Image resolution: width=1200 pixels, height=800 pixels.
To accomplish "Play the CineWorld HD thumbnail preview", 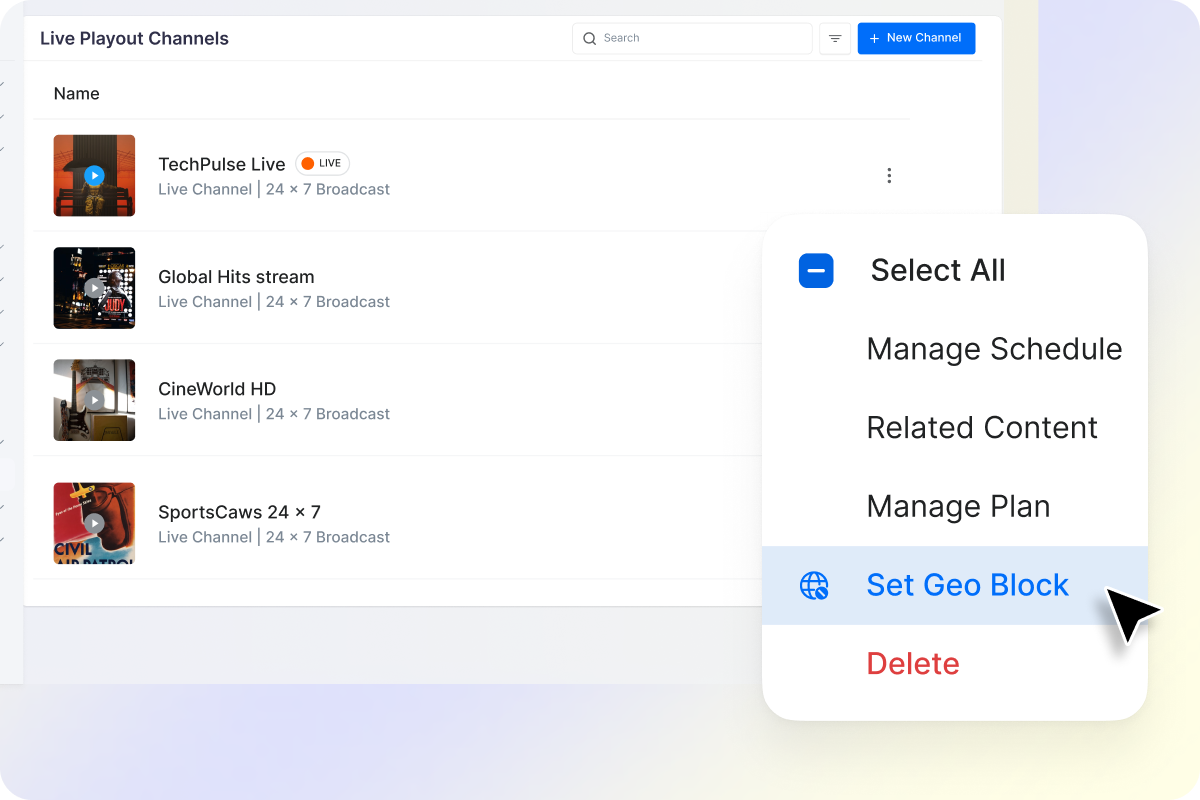I will pos(94,400).
